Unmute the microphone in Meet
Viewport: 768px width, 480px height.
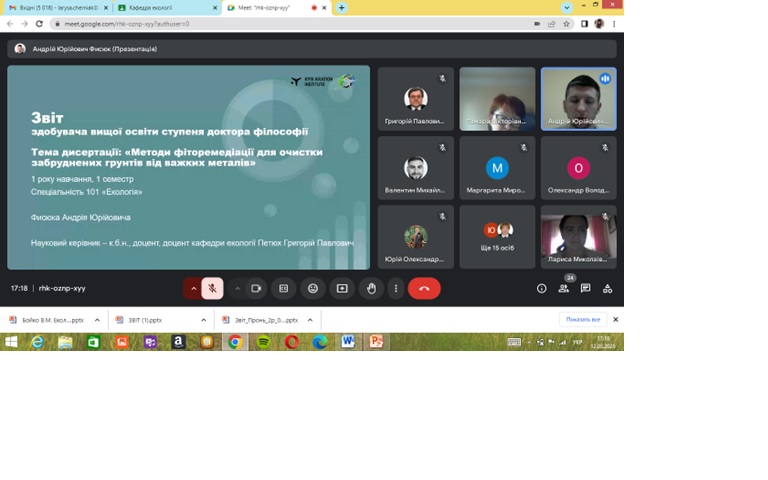click(x=212, y=288)
